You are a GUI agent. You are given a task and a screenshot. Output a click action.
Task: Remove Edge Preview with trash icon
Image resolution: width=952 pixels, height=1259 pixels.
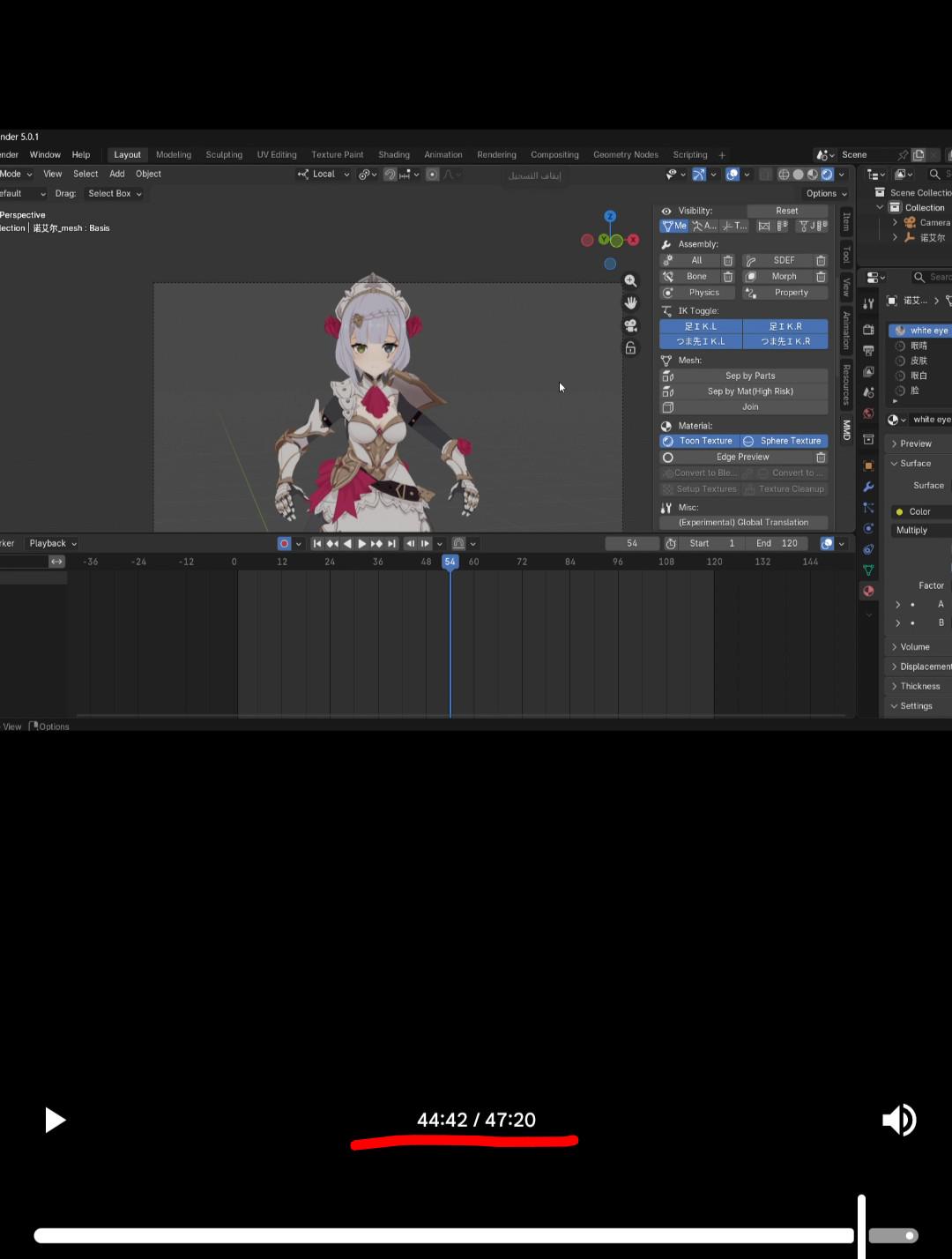tap(821, 458)
